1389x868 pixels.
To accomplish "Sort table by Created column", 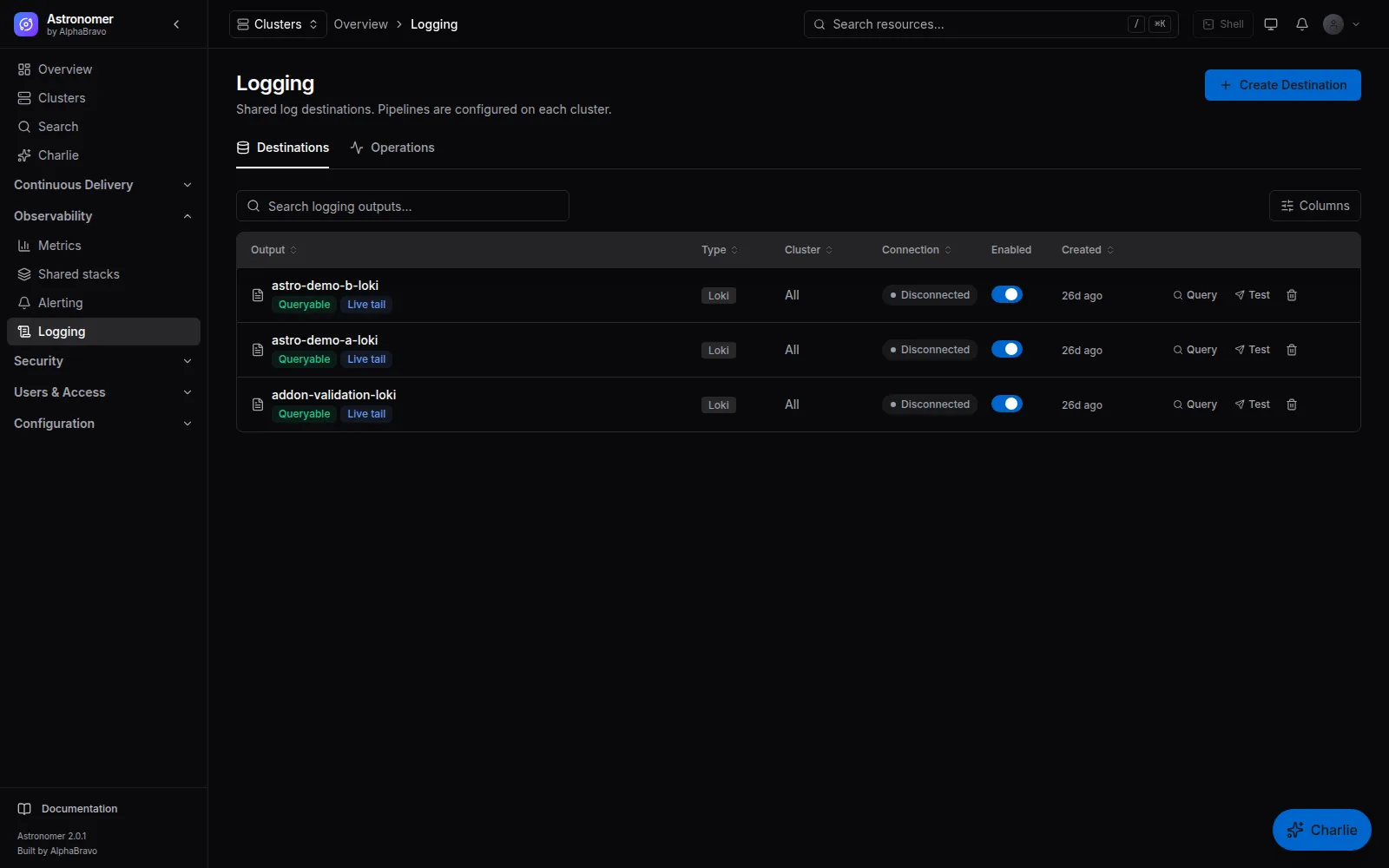I will click(x=1088, y=250).
